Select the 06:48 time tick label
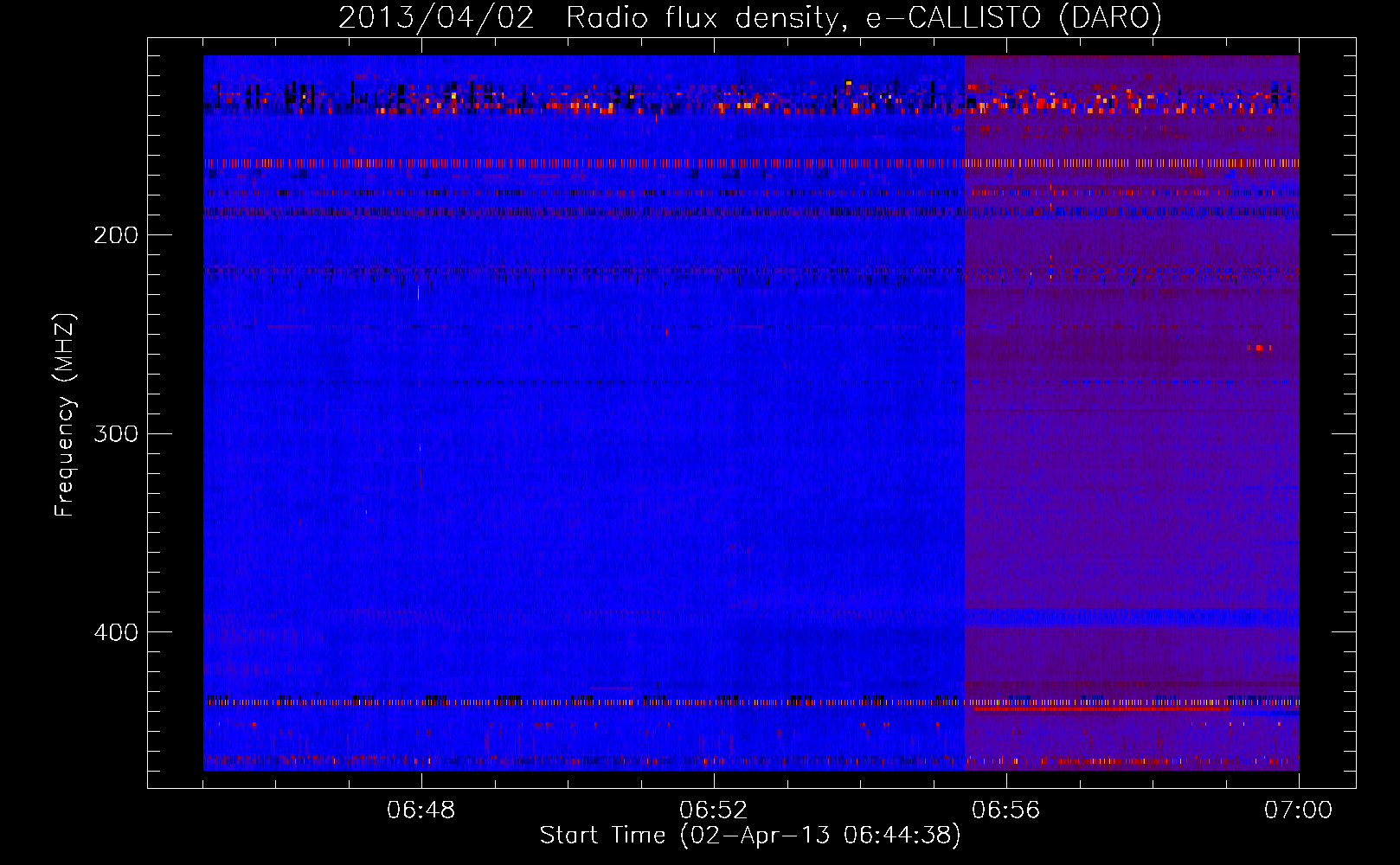 pos(421,811)
